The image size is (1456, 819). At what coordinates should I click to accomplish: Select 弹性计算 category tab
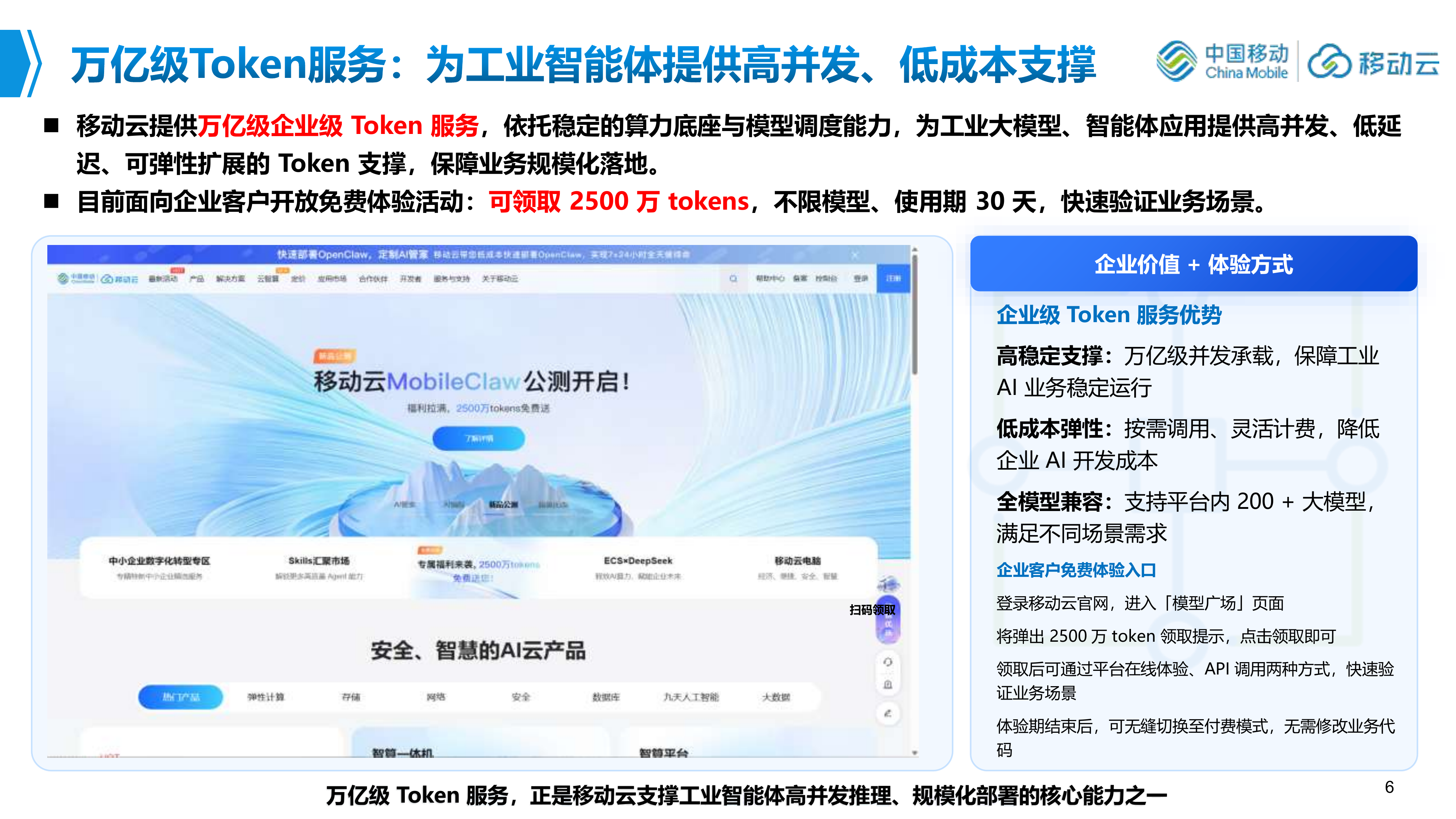[266, 697]
